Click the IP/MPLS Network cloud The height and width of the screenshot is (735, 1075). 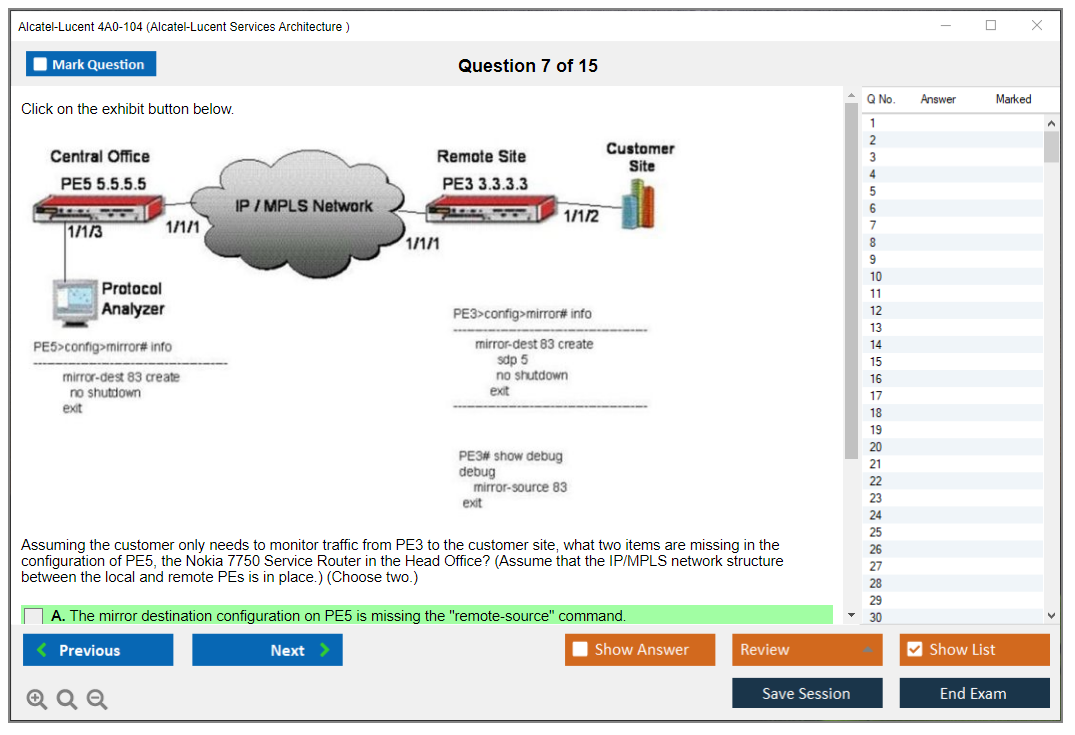click(x=302, y=208)
